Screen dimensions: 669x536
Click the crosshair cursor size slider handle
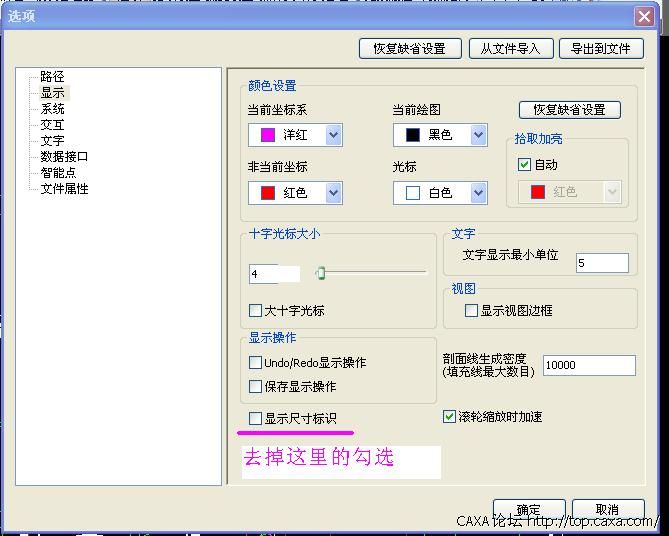pyautogui.click(x=321, y=273)
